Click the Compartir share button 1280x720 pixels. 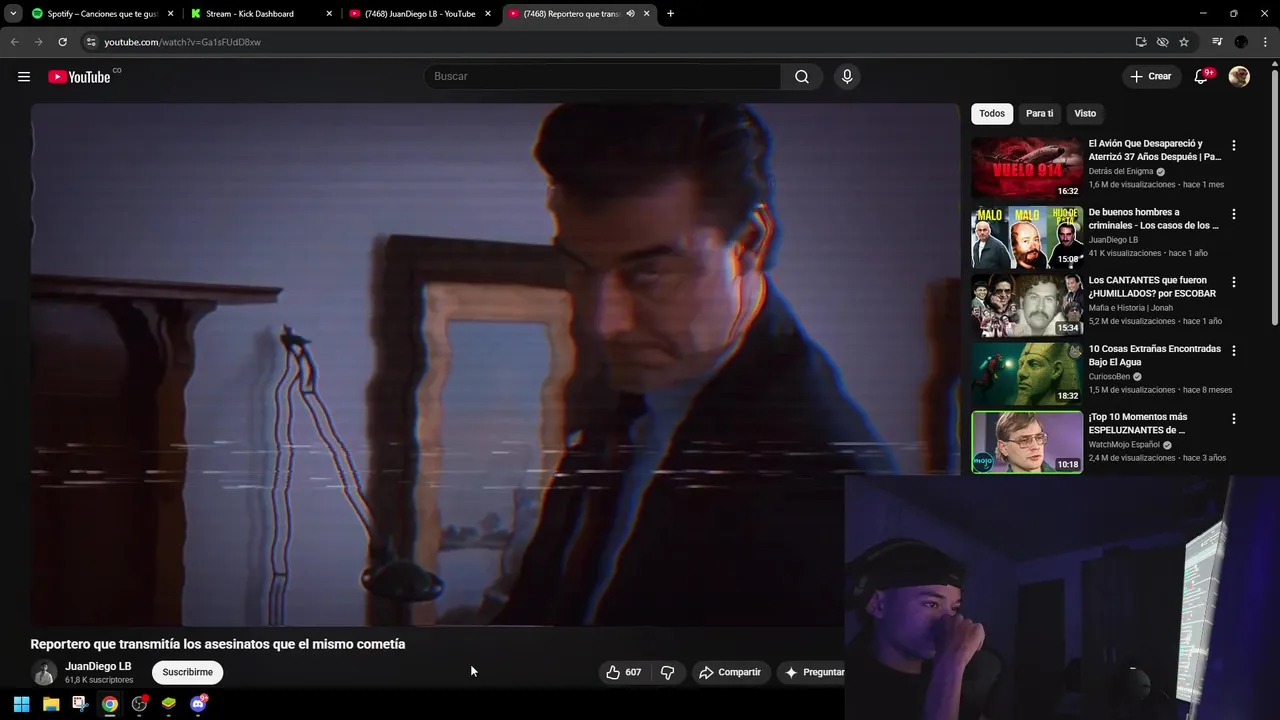pyautogui.click(x=730, y=672)
